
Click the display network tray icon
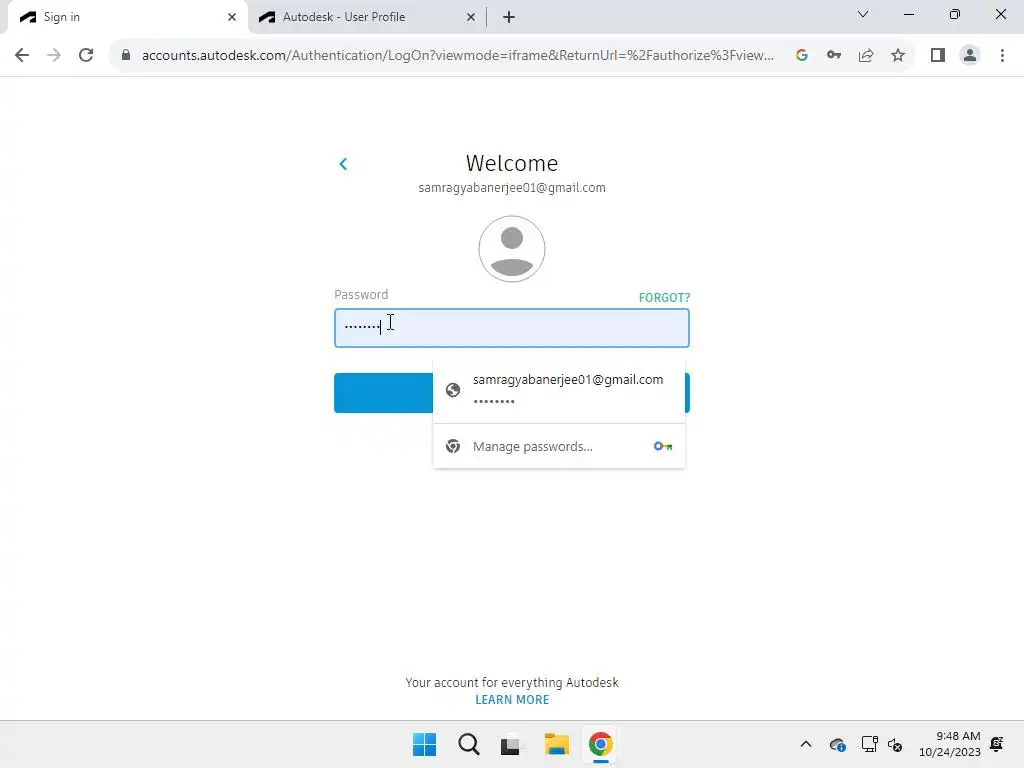(869, 744)
